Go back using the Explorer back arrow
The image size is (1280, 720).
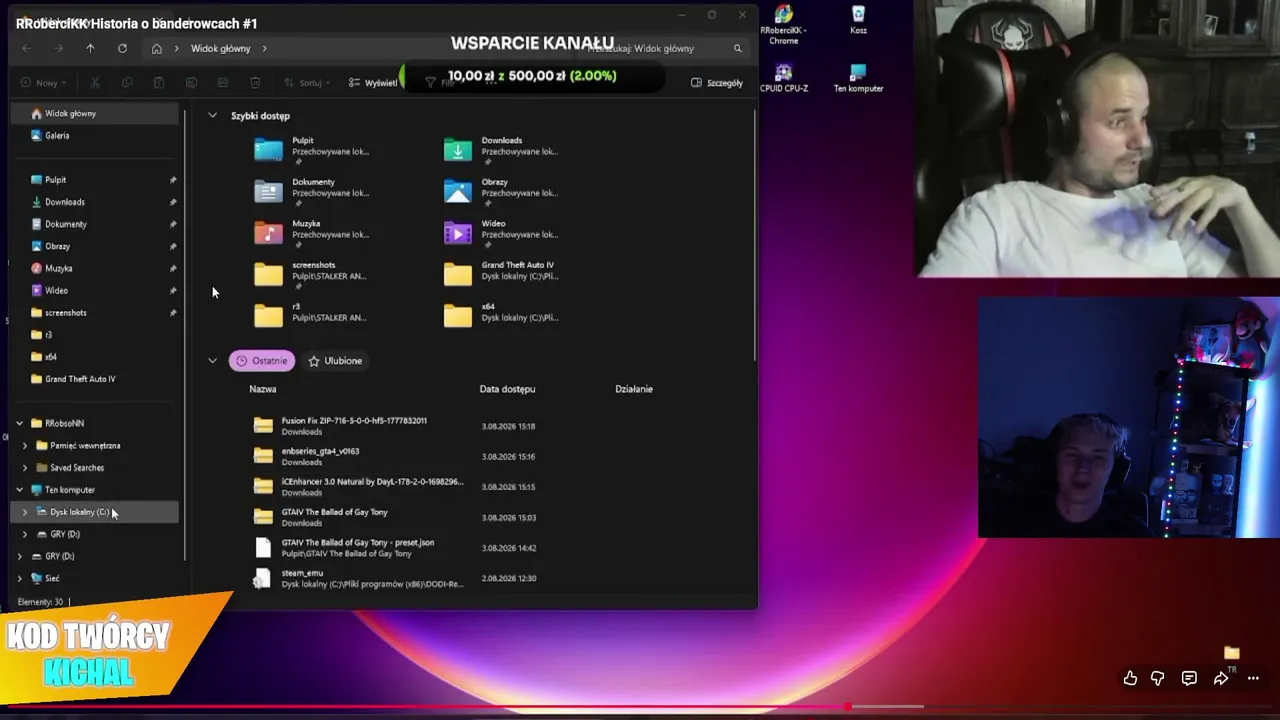point(27,48)
